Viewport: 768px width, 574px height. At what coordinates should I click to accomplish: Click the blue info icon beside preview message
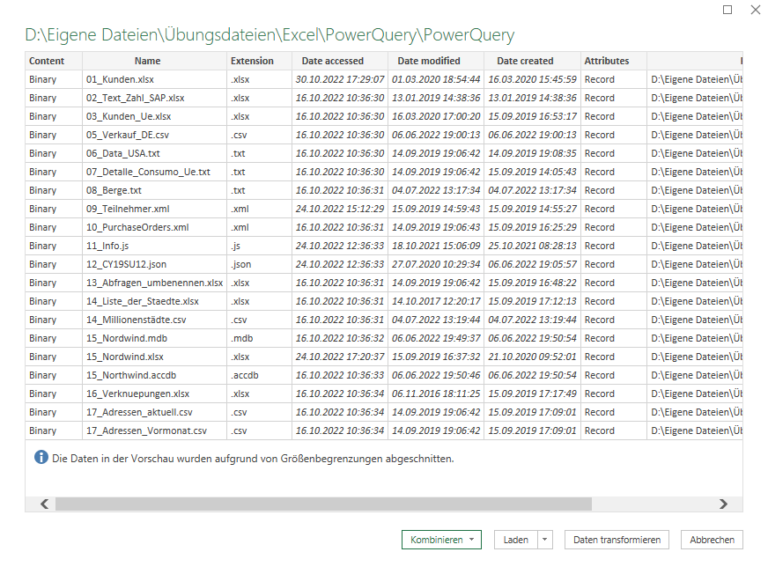point(41,457)
